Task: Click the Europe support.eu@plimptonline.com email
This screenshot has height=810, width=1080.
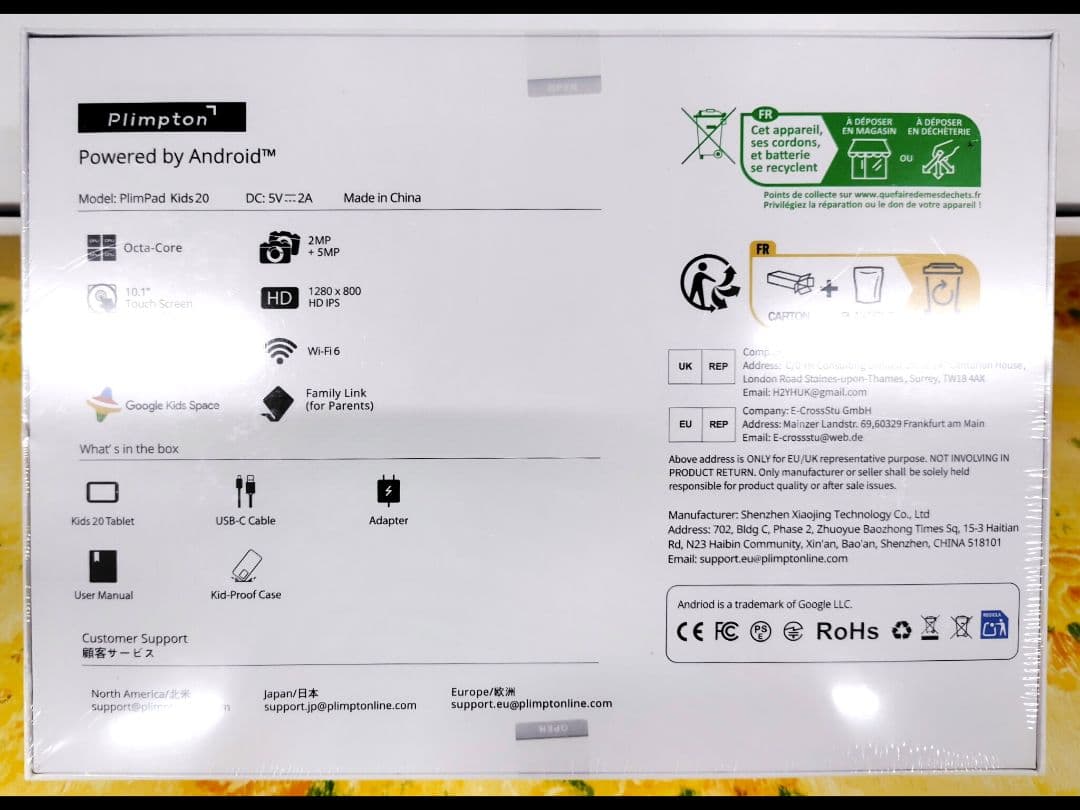Action: pyautogui.click(x=532, y=704)
